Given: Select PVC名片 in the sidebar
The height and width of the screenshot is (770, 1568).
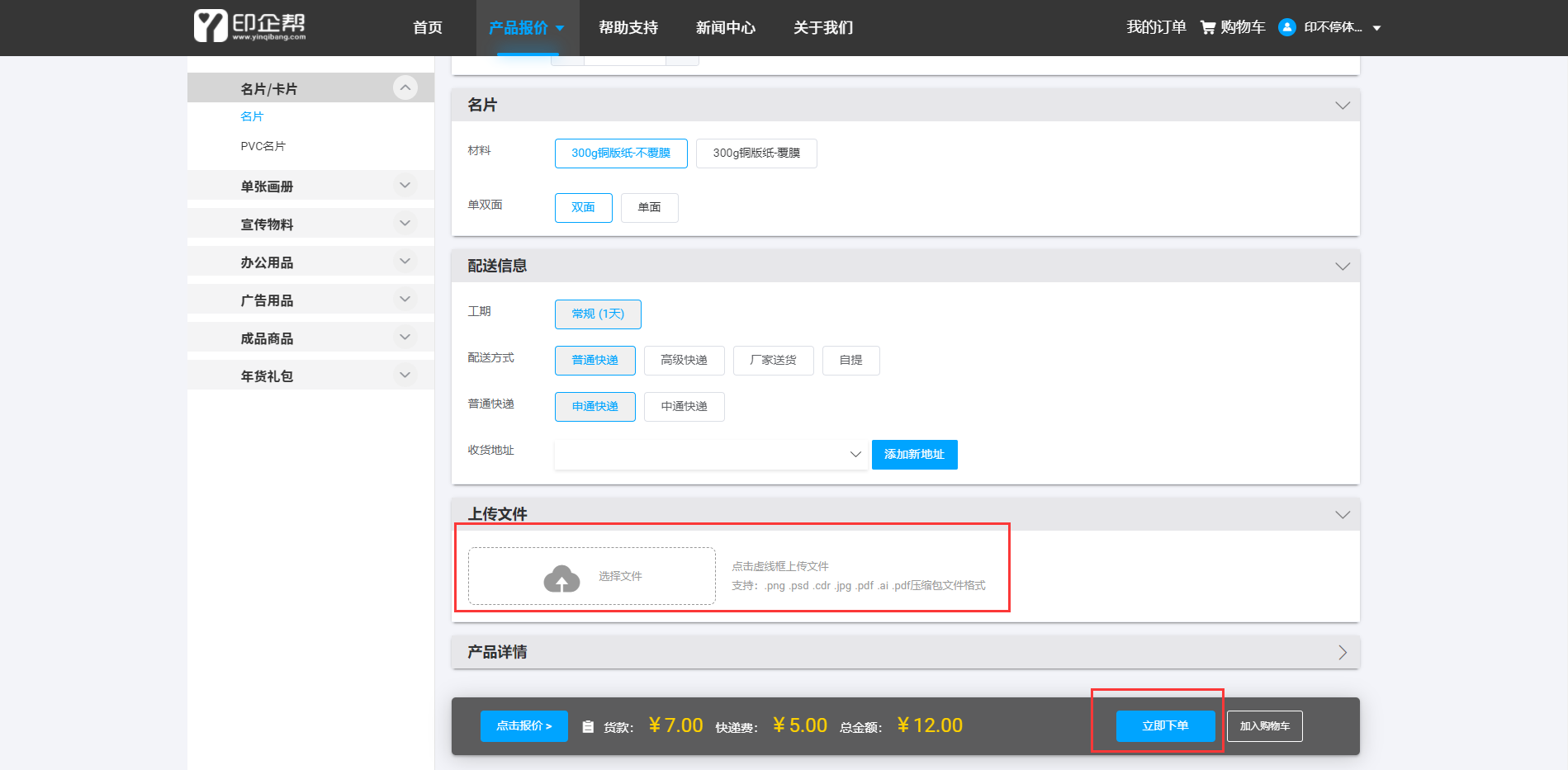Looking at the screenshot, I should point(263,146).
